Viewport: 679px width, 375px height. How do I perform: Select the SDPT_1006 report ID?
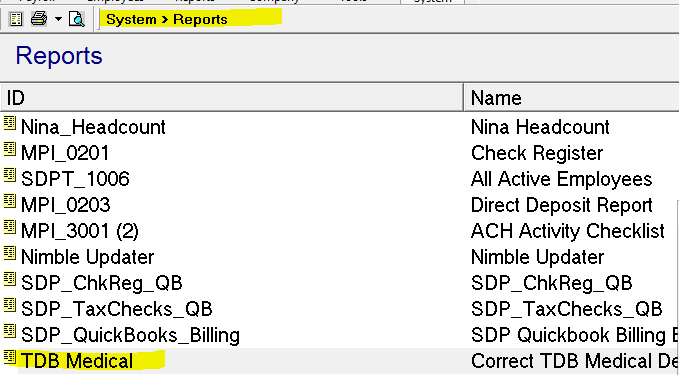tap(75, 179)
